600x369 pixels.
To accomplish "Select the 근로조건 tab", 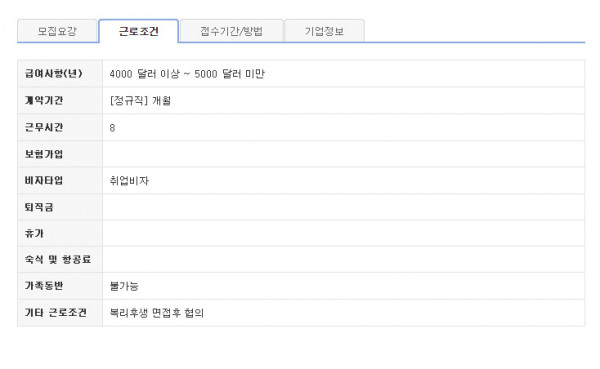I will pyautogui.click(x=139, y=31).
